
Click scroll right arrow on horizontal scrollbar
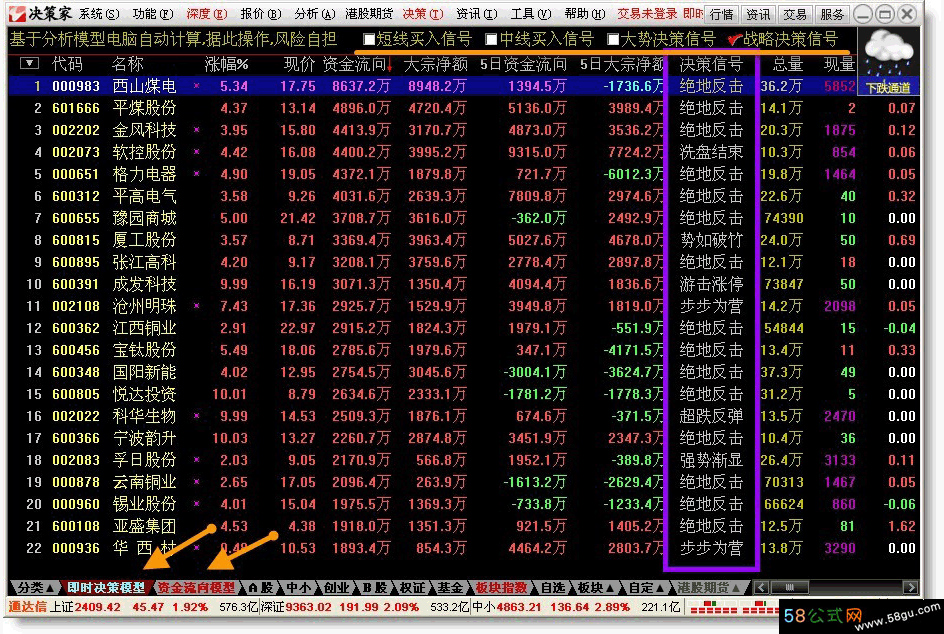click(910, 587)
